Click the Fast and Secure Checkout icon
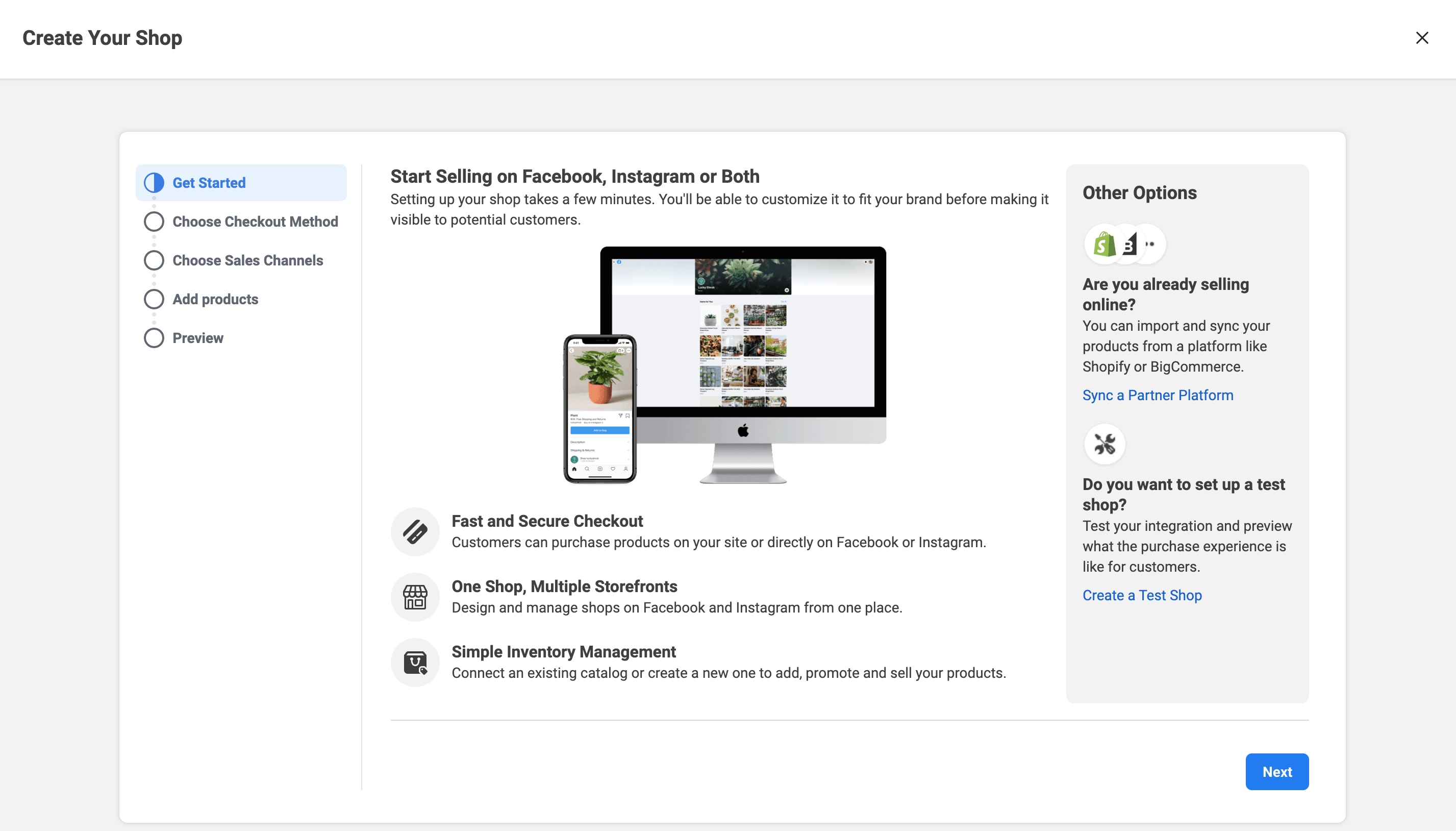This screenshot has width=1456, height=831. tap(415, 532)
